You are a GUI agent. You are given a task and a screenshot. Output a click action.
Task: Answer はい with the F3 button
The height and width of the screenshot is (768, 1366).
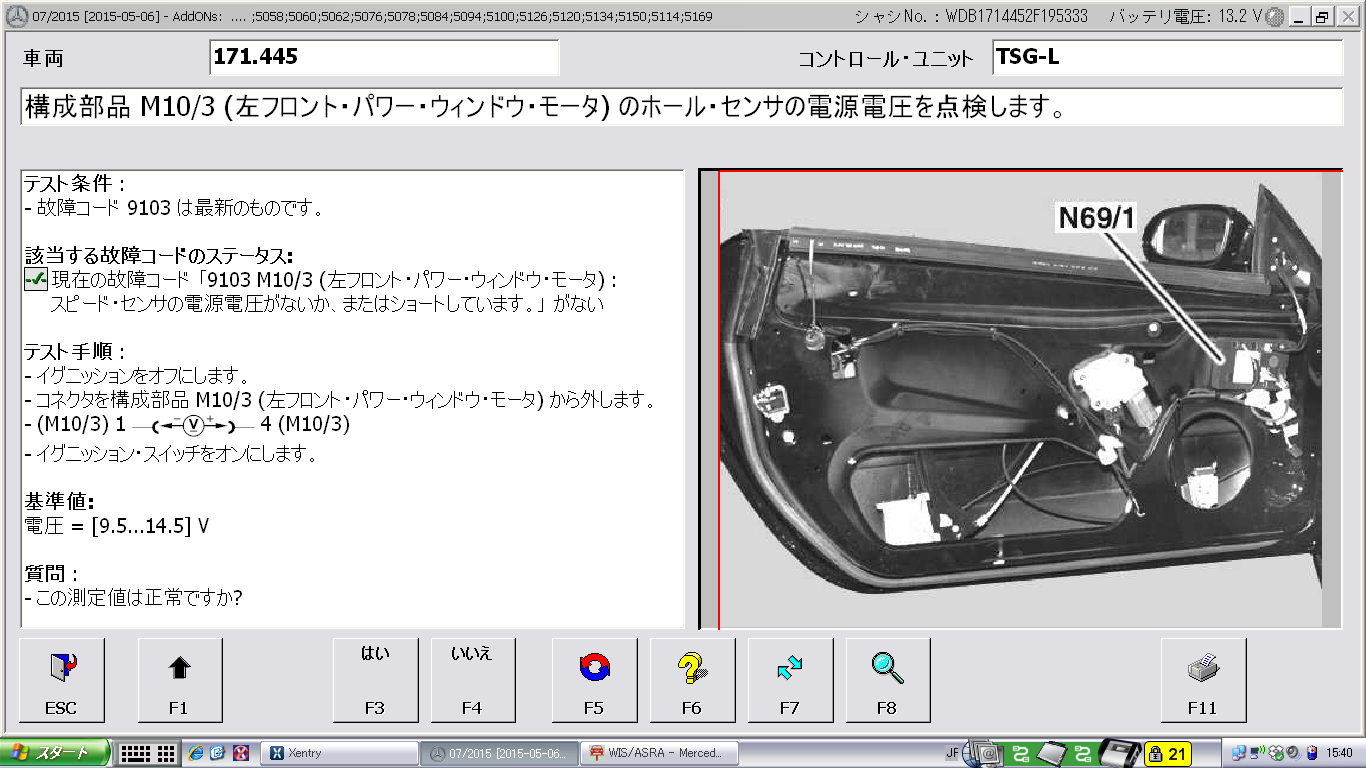click(x=375, y=680)
